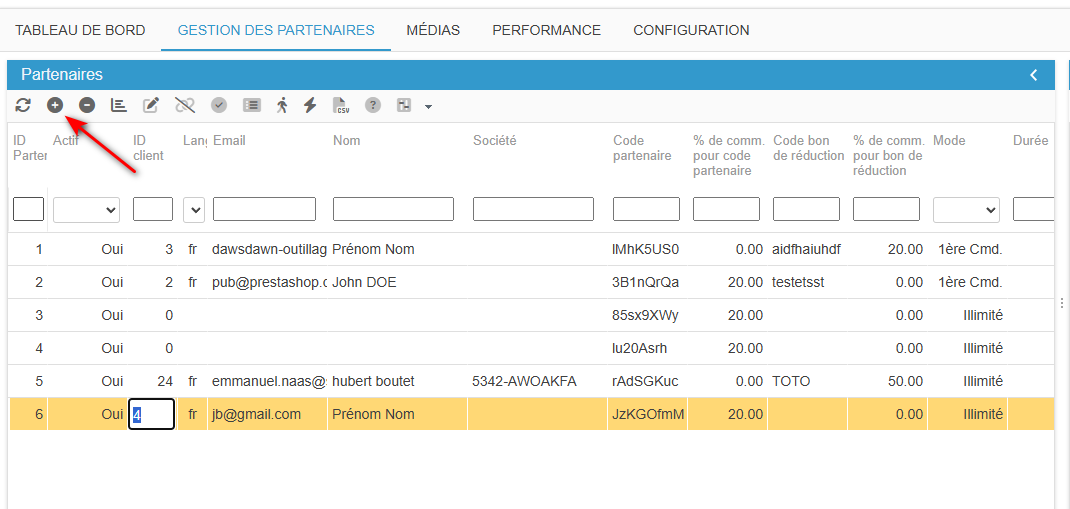Remove partner with minus icon
Screen dimensions: 1070x509
click(87, 105)
